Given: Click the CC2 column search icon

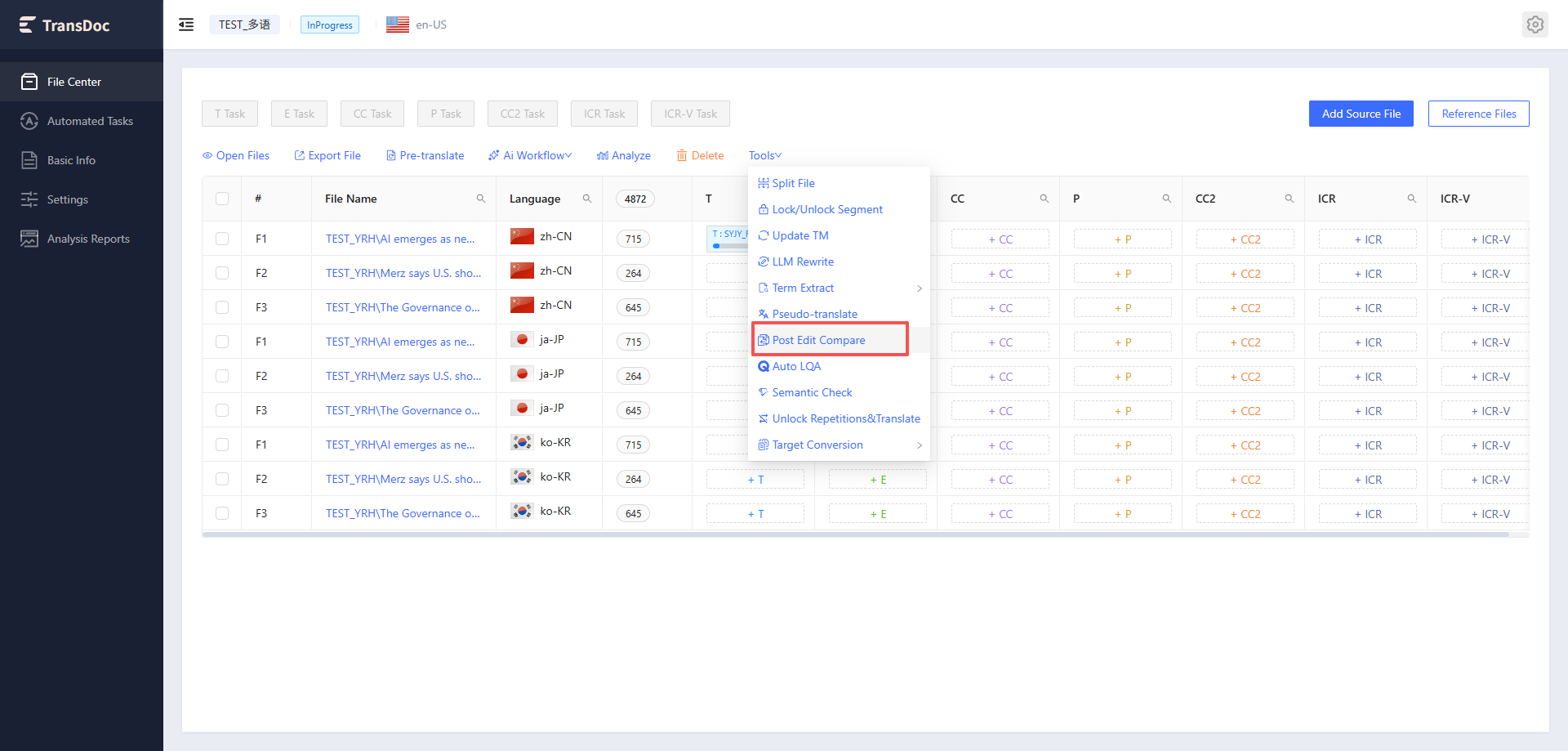Looking at the screenshot, I should (1290, 199).
